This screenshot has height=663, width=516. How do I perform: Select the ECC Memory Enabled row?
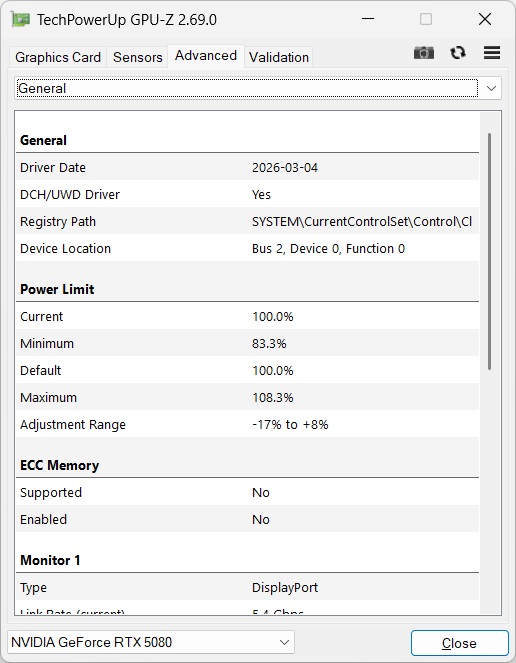[247, 520]
